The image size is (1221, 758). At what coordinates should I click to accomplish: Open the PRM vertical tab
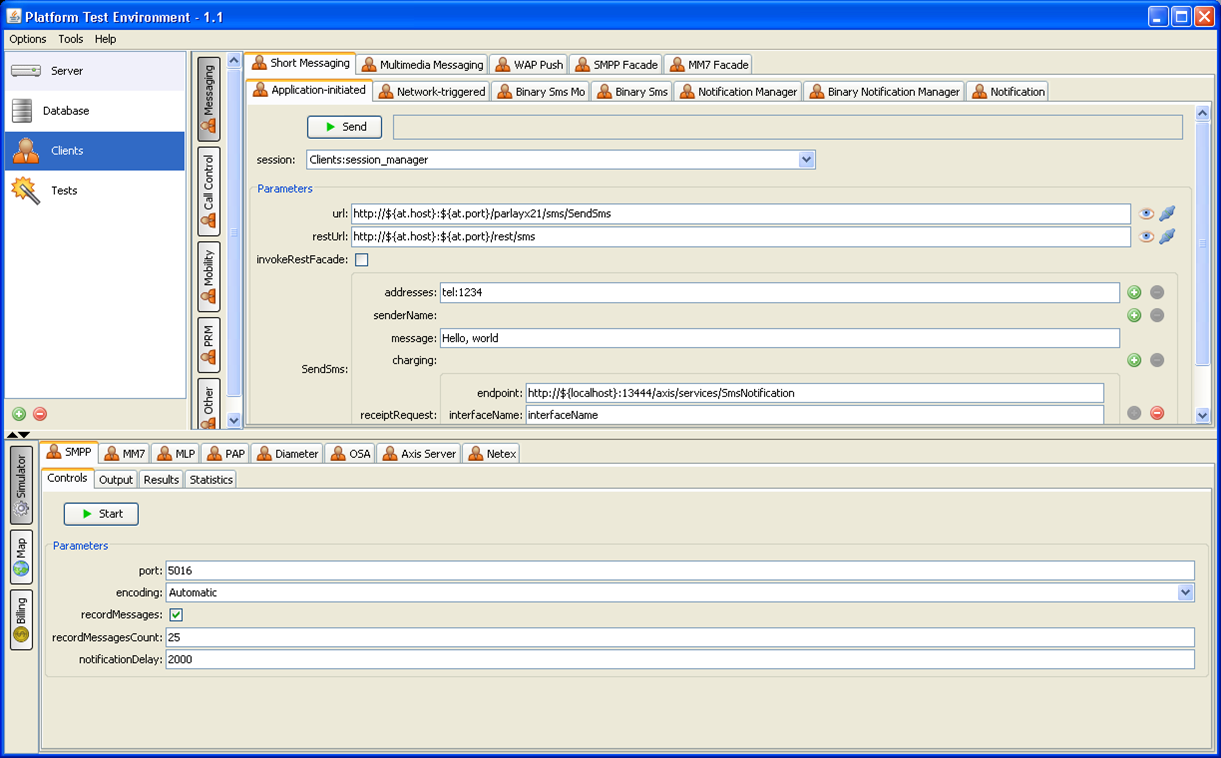pos(208,345)
